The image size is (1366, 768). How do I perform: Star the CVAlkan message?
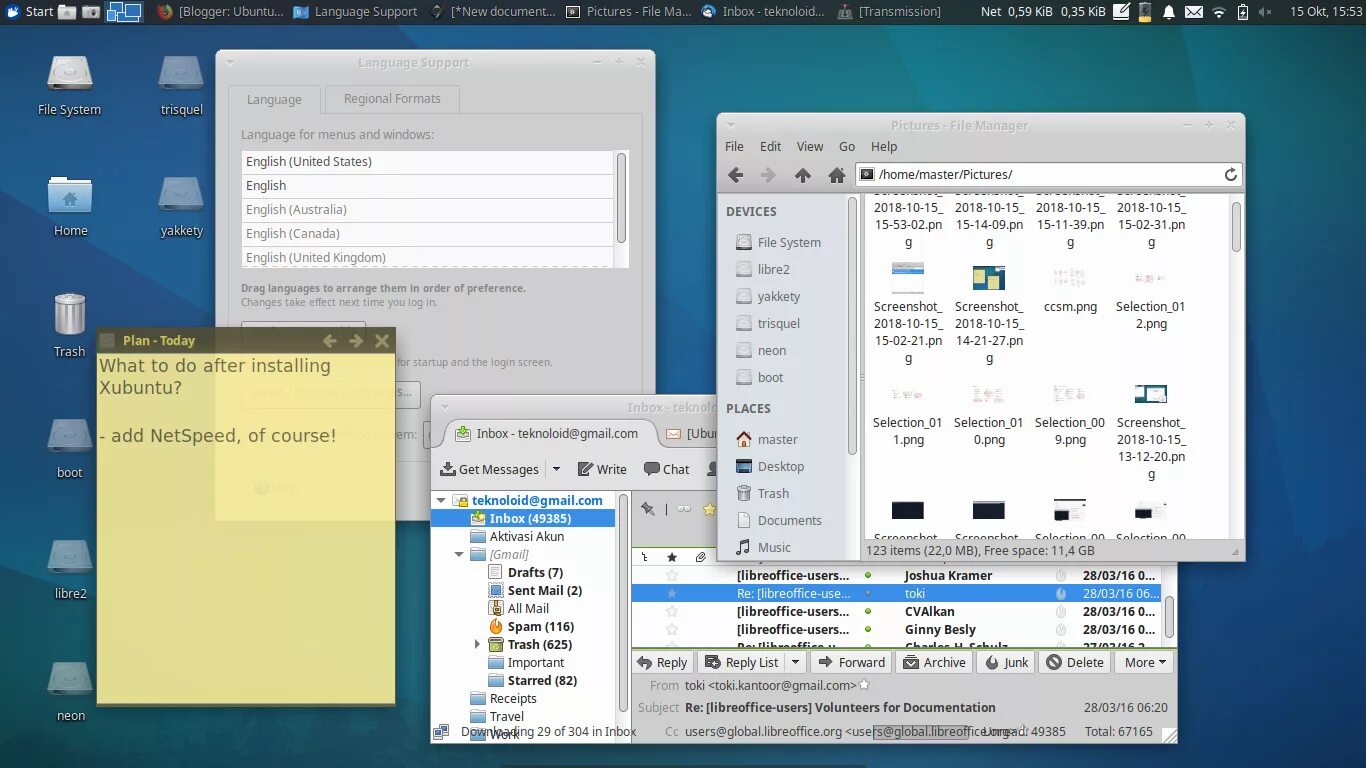tap(672, 612)
